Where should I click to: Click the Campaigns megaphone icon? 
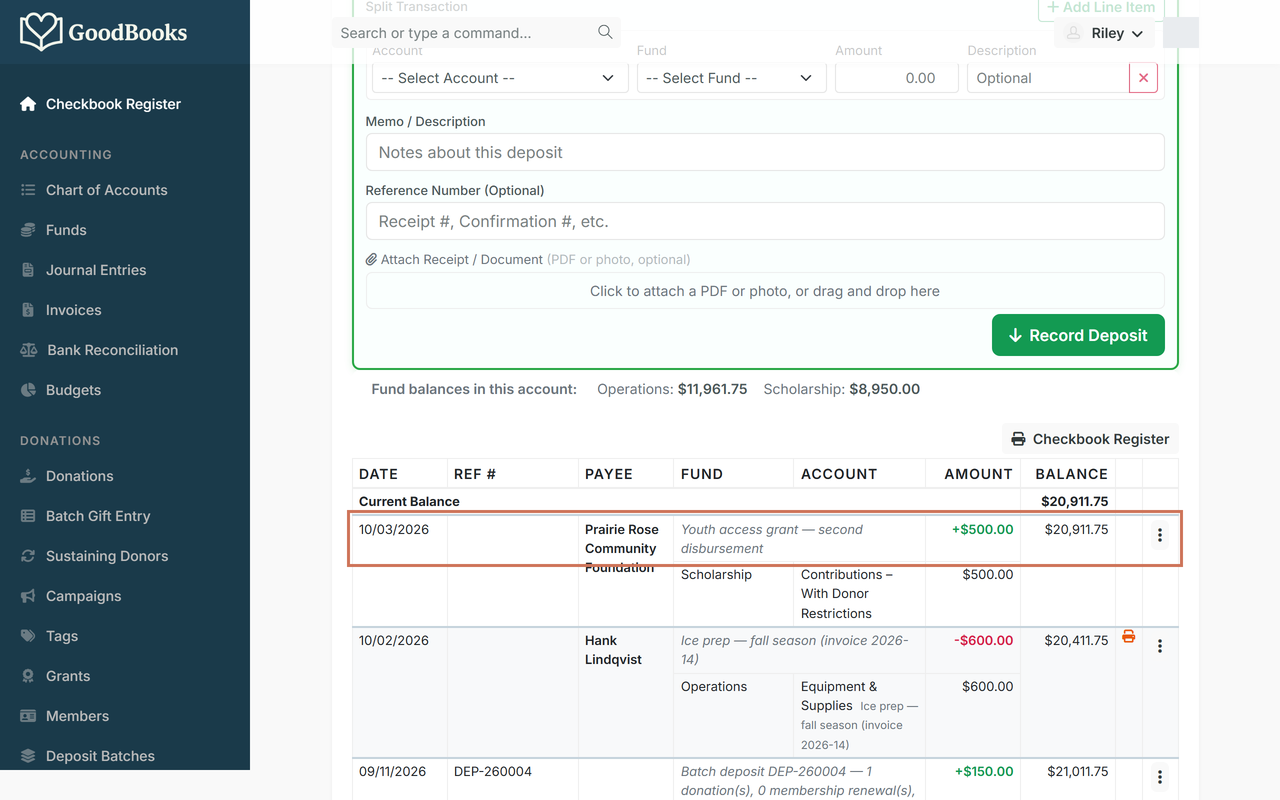(28, 596)
